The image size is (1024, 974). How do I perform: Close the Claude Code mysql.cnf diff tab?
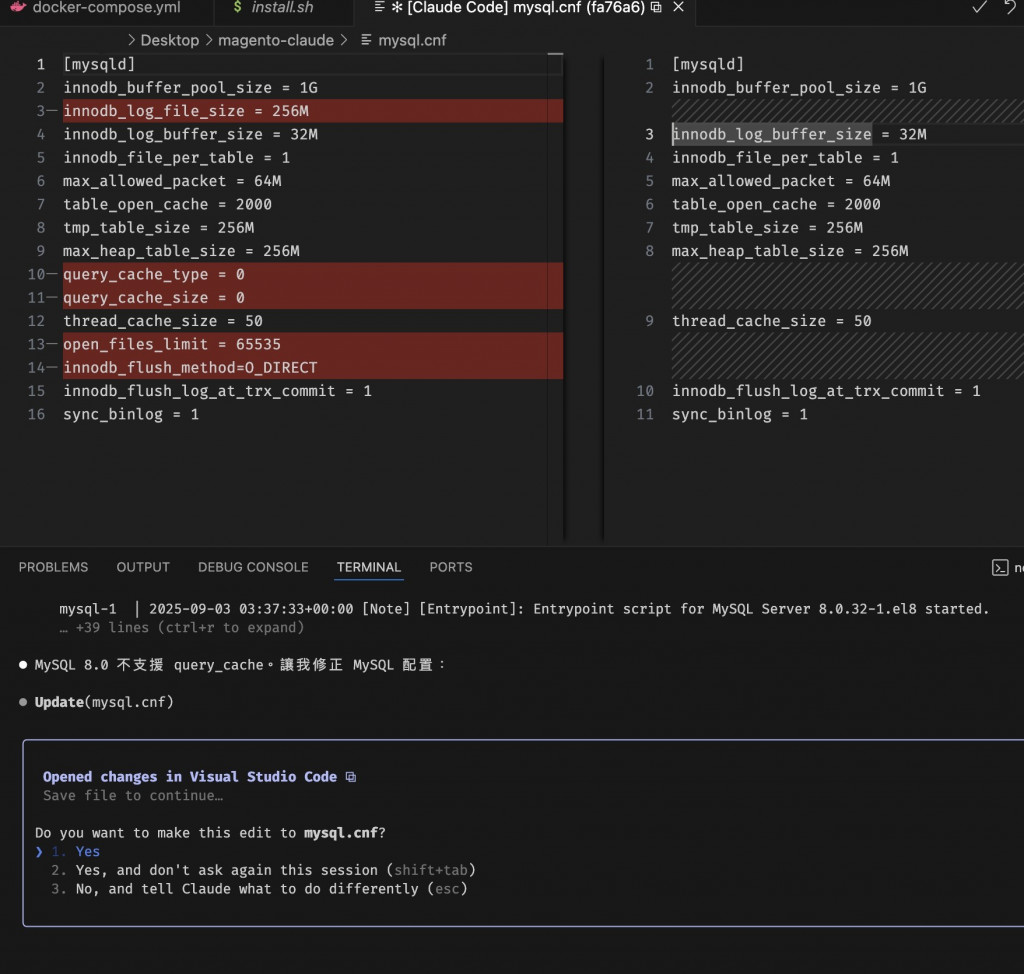(678, 7)
